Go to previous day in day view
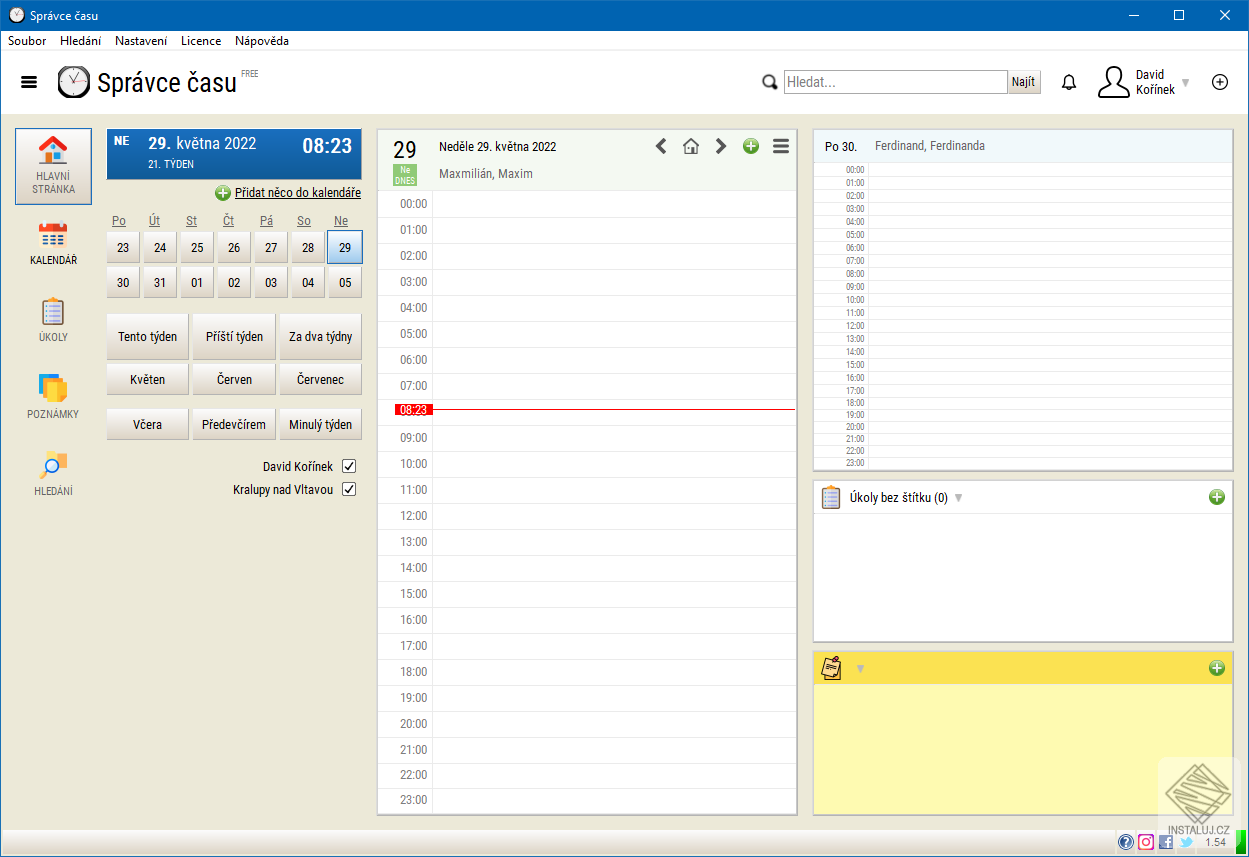The width and height of the screenshot is (1249, 857). coord(661,146)
